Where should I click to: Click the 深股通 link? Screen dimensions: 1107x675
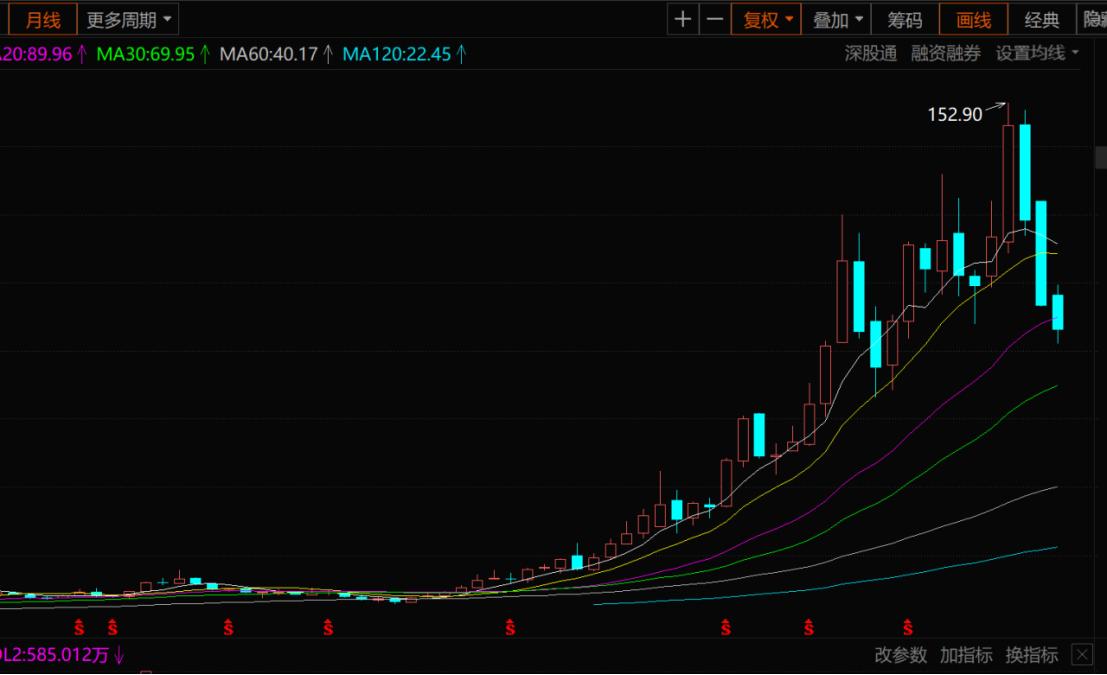pyautogui.click(x=871, y=54)
